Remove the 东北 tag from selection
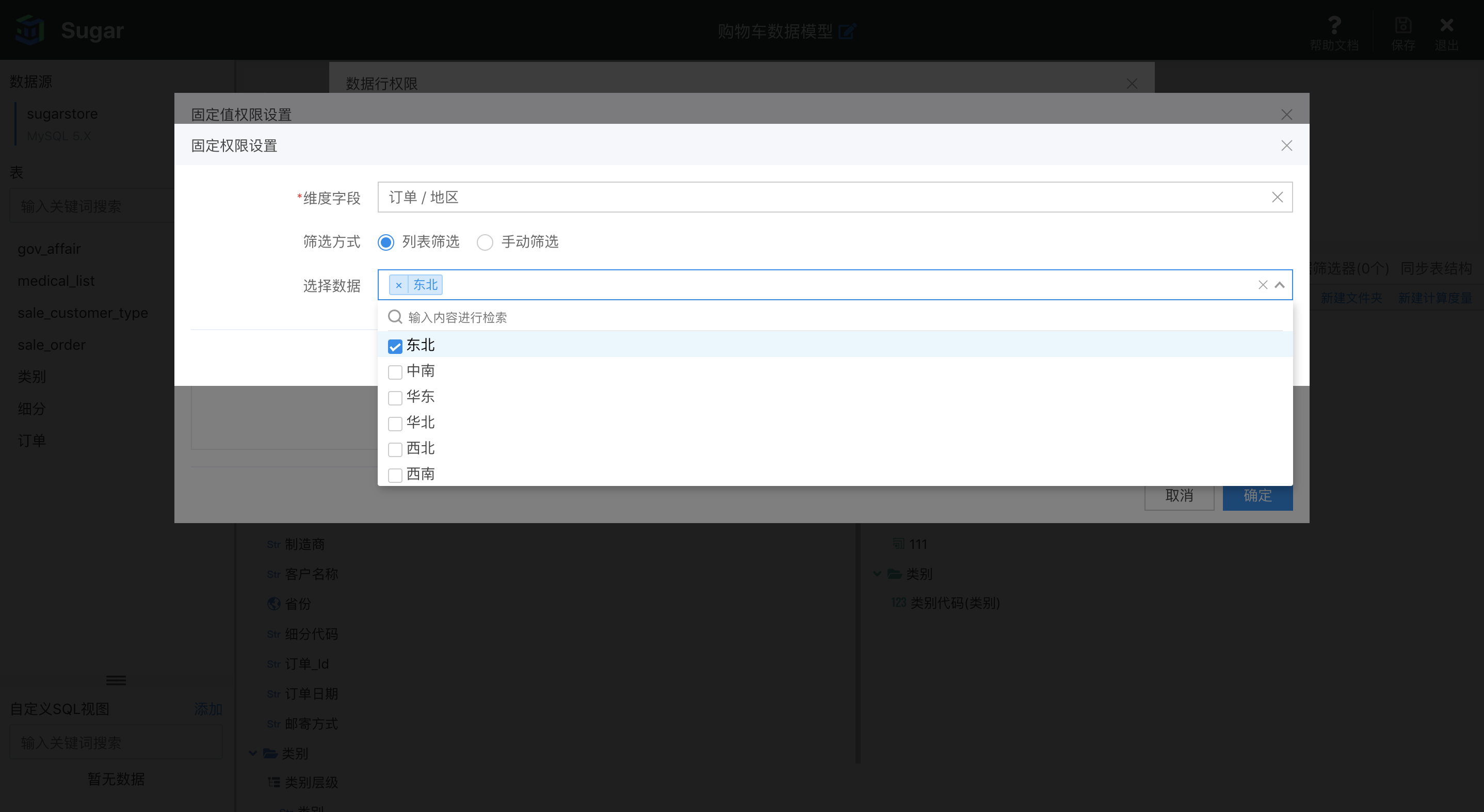 tap(399, 285)
